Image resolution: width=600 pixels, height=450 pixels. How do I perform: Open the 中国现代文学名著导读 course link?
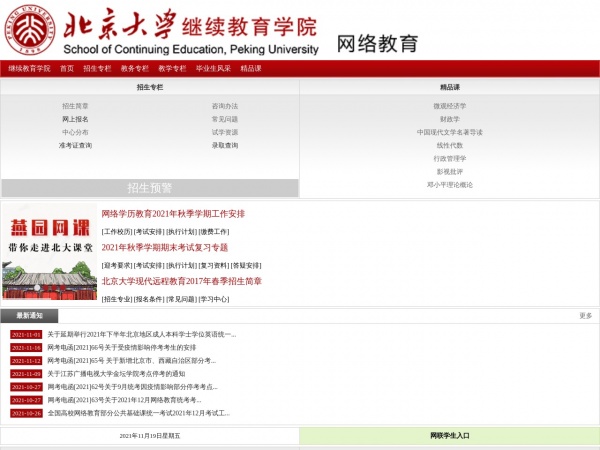(x=450, y=132)
